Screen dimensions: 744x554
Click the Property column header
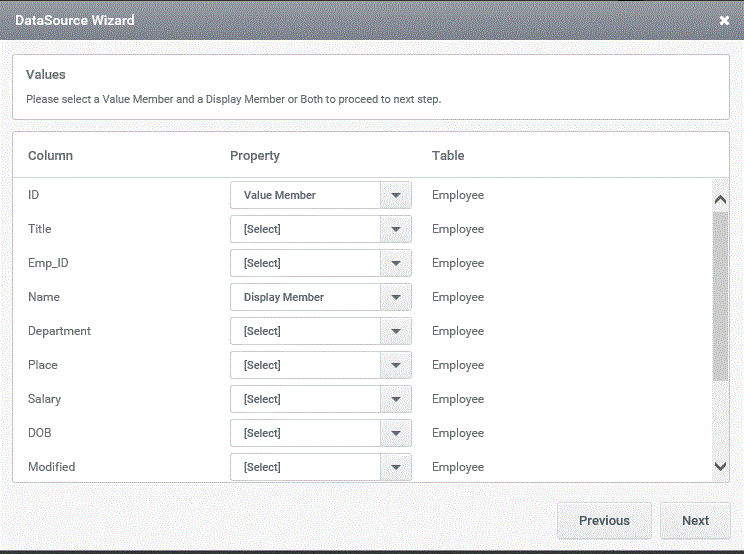[255, 156]
